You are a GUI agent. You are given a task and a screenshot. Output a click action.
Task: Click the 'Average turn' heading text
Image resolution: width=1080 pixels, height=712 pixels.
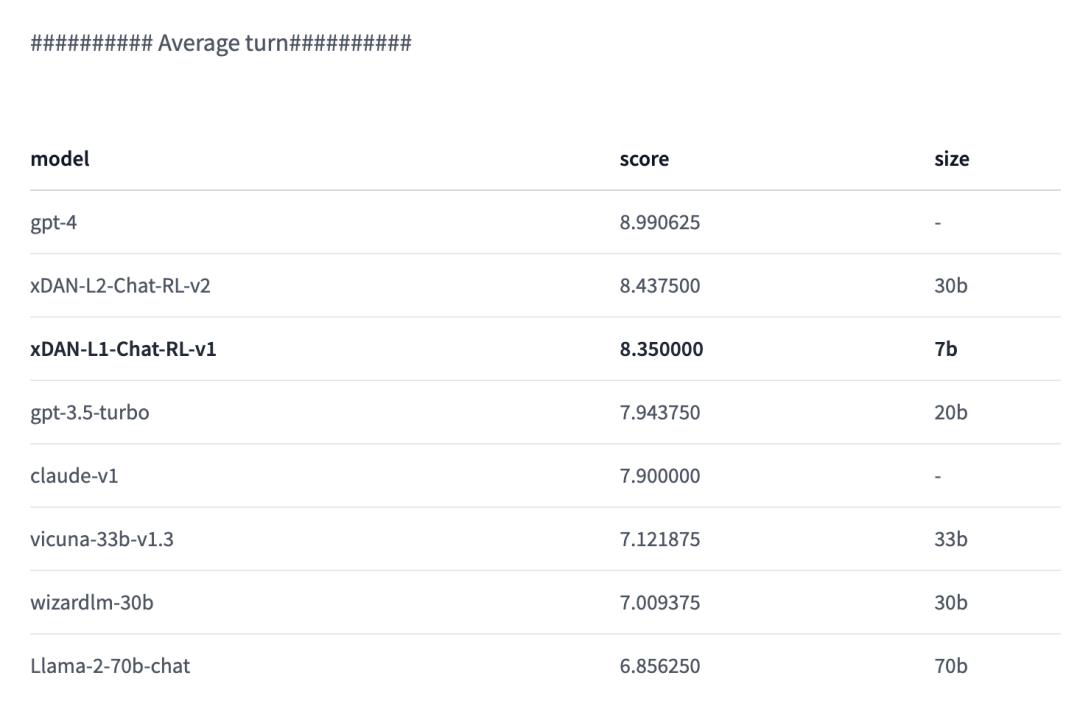click(221, 43)
